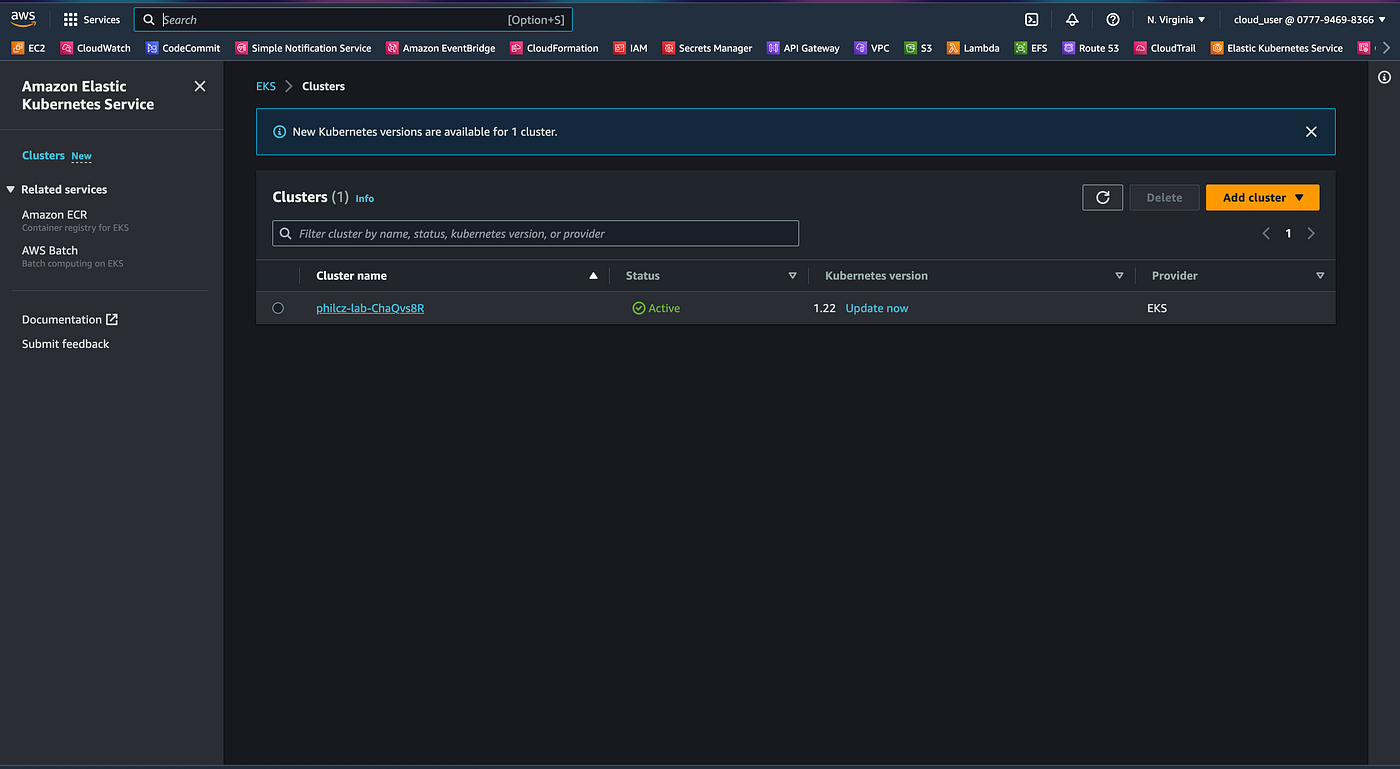Screen dimensions: 1400x769
Task: Open Elastic Kubernetes Service shortcut
Action: point(1276,48)
